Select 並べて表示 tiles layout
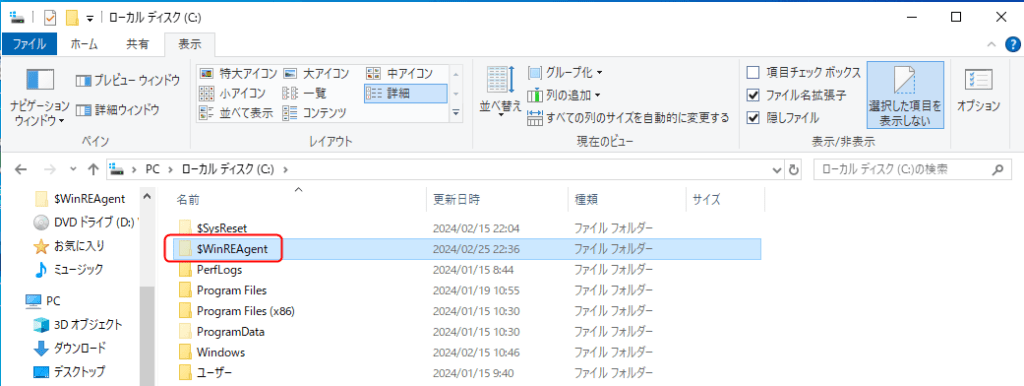Screen dimensions: 1024x386 pos(235,113)
